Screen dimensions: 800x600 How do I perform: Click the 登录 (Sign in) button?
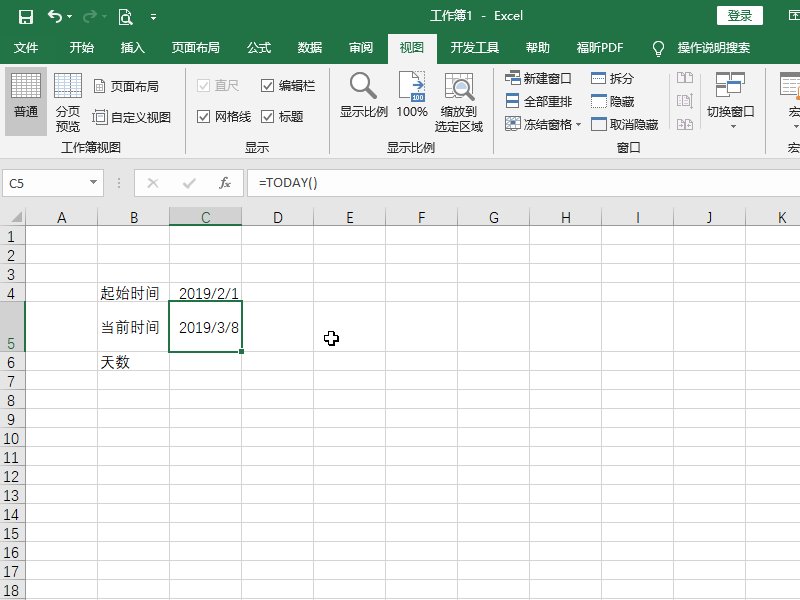tap(740, 16)
